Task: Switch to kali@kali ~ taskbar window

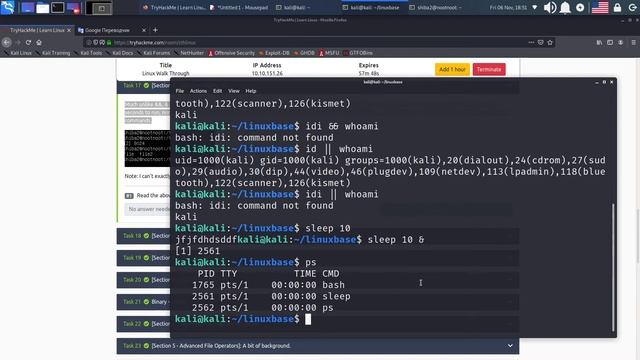Action: coord(293,7)
